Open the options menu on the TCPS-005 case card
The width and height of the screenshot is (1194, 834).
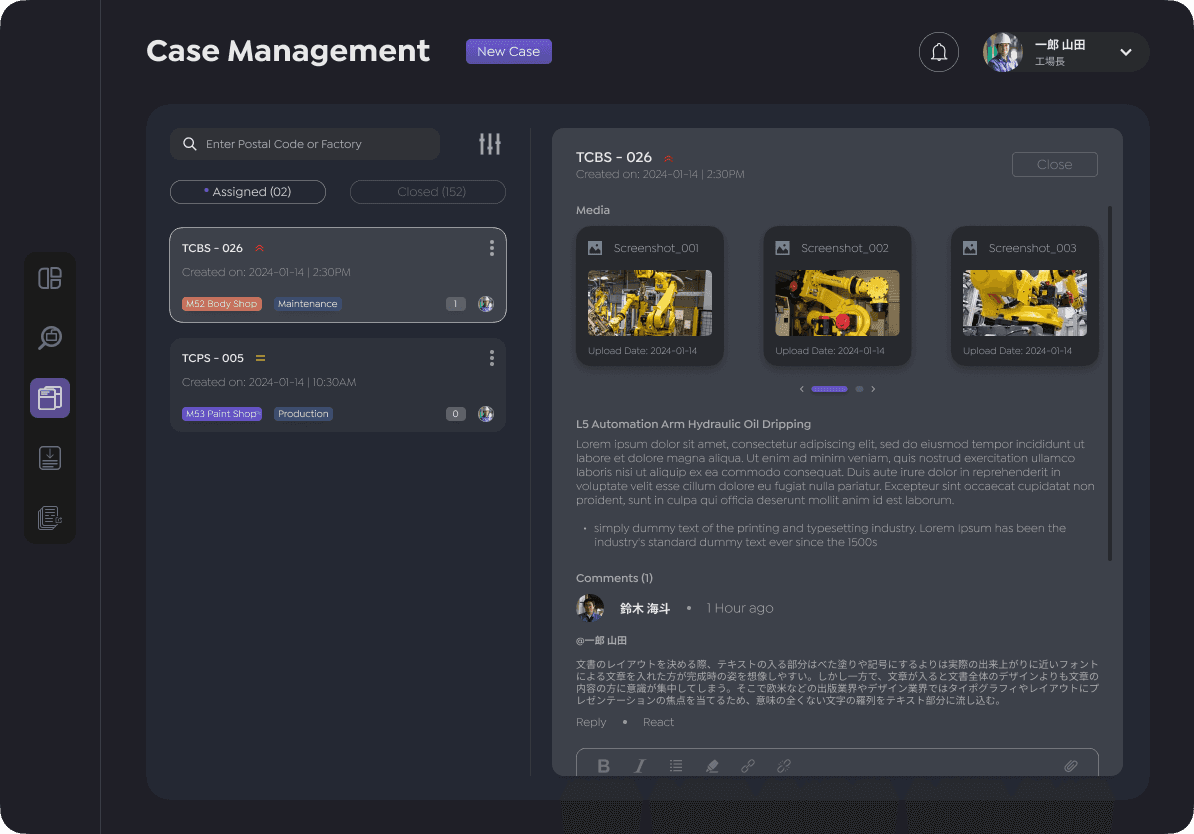(491, 357)
